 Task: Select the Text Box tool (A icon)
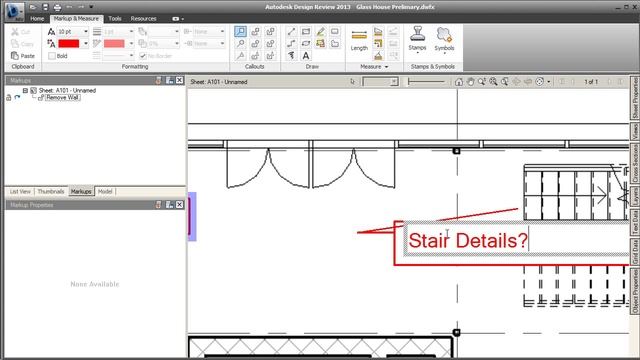pyautogui.click(x=306, y=56)
